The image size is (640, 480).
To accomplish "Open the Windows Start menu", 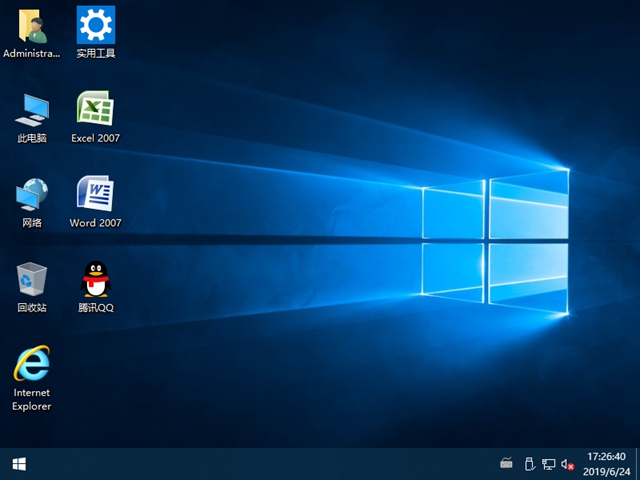I will click(x=18, y=464).
